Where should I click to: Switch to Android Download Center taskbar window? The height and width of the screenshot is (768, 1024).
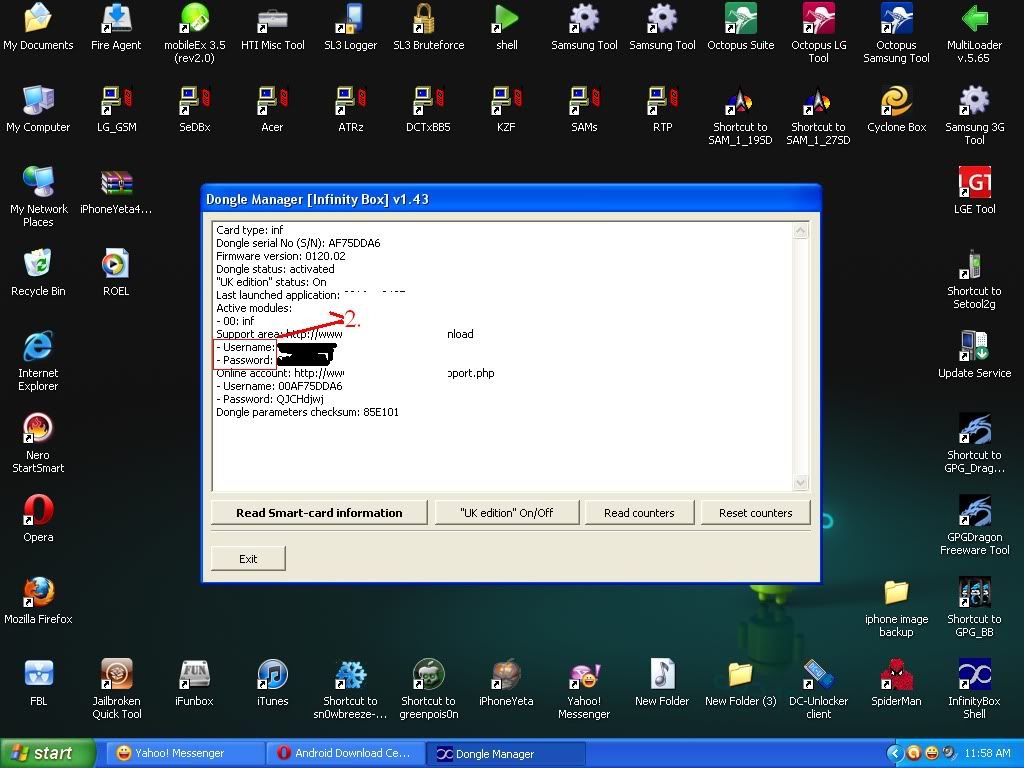[x=345, y=753]
